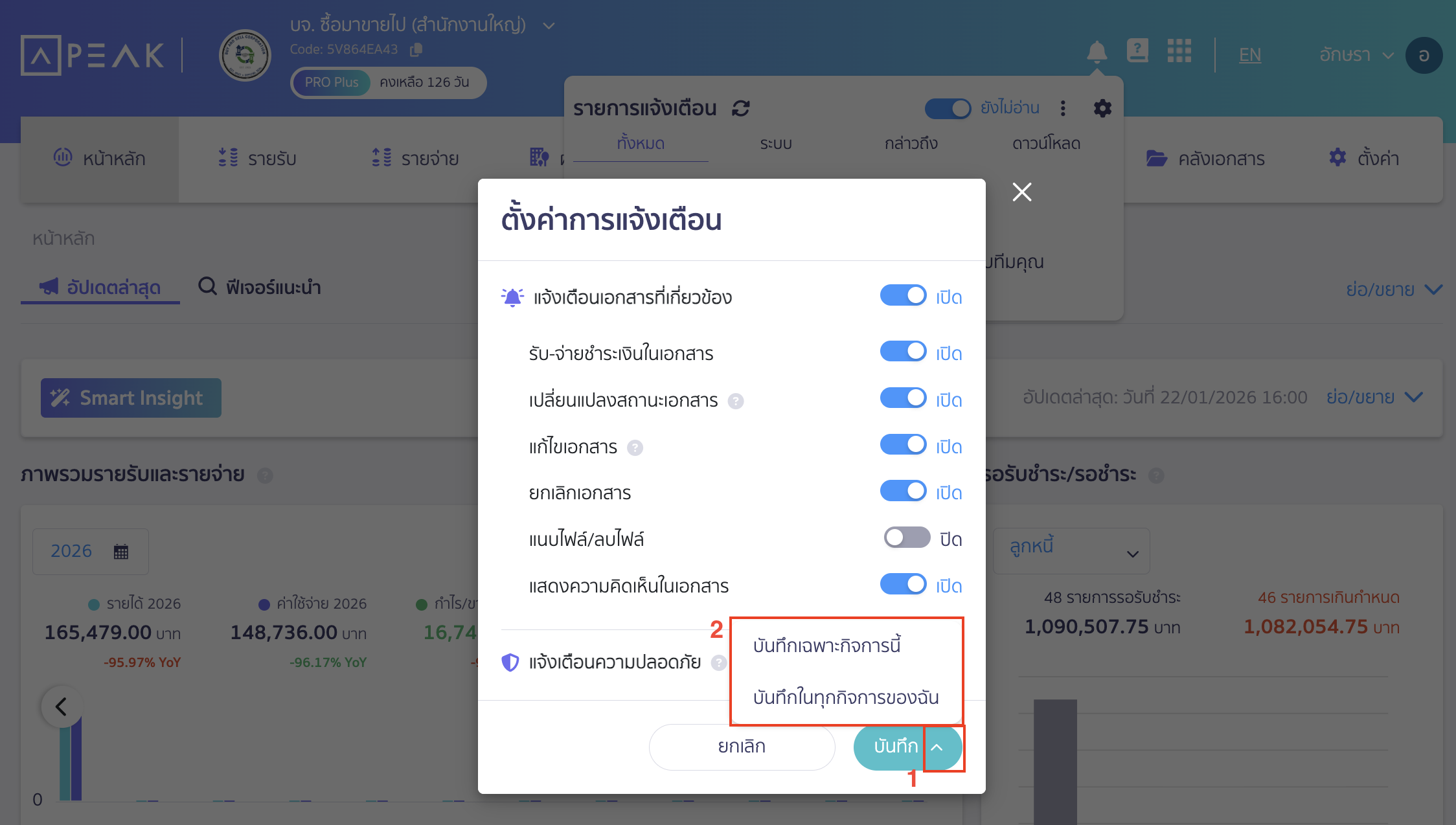Screen dimensions: 1456x825
Task: Open the notifications bell icon
Action: click(1097, 52)
